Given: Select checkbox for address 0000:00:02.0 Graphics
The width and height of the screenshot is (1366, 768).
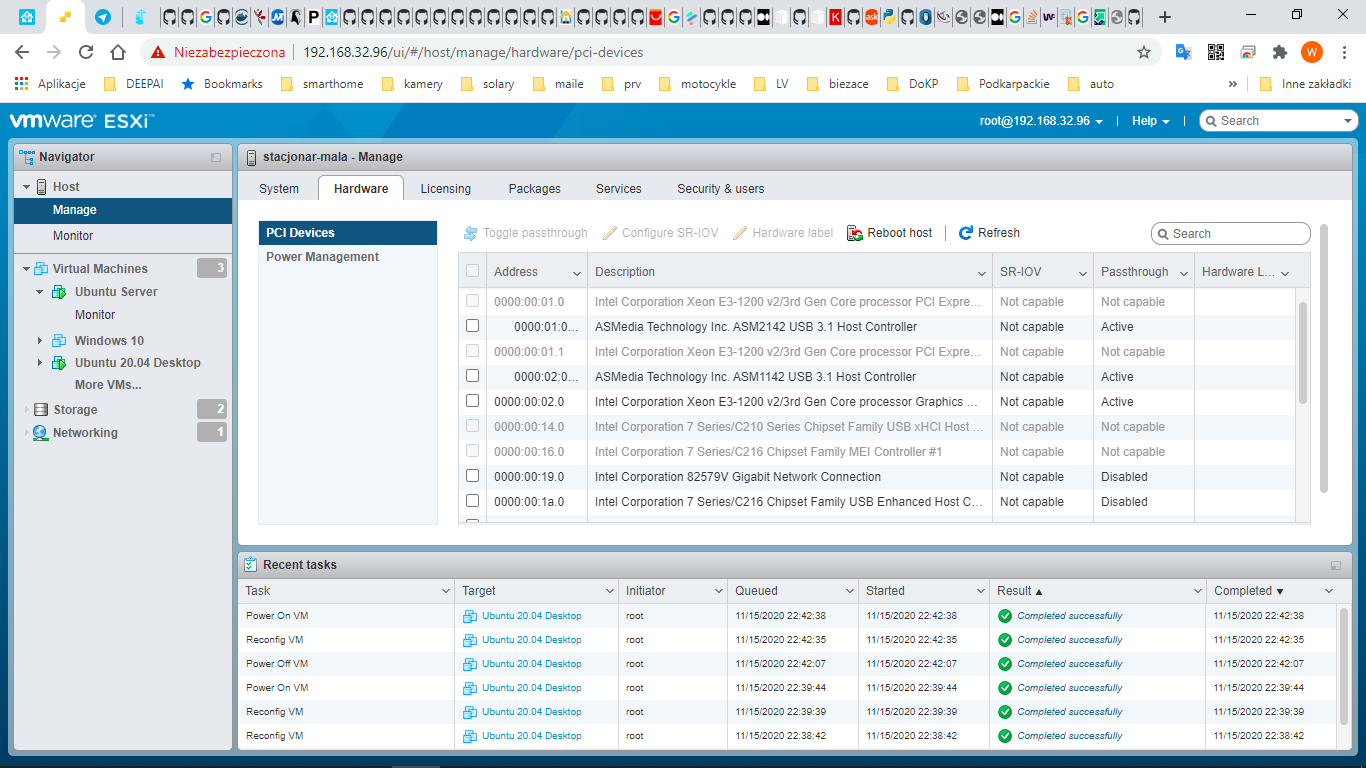Looking at the screenshot, I should (x=473, y=401).
